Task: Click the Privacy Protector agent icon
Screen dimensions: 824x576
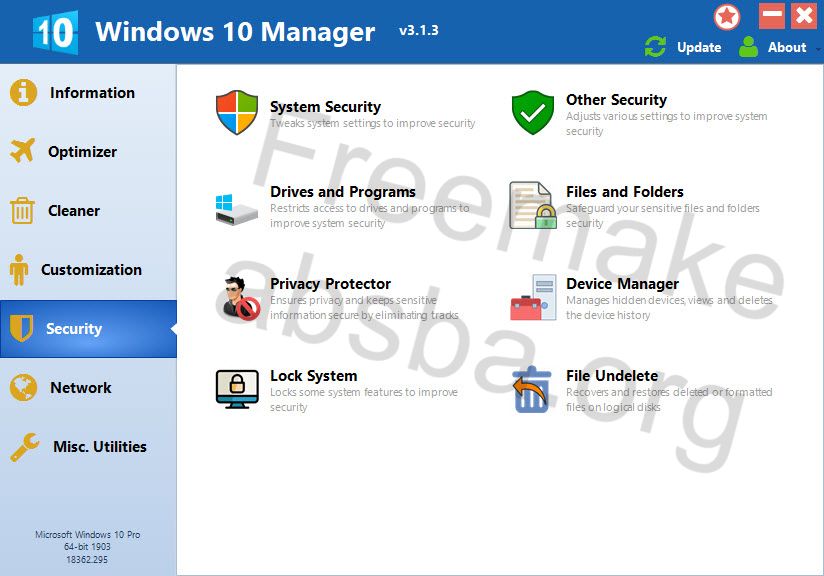Action: 240,299
